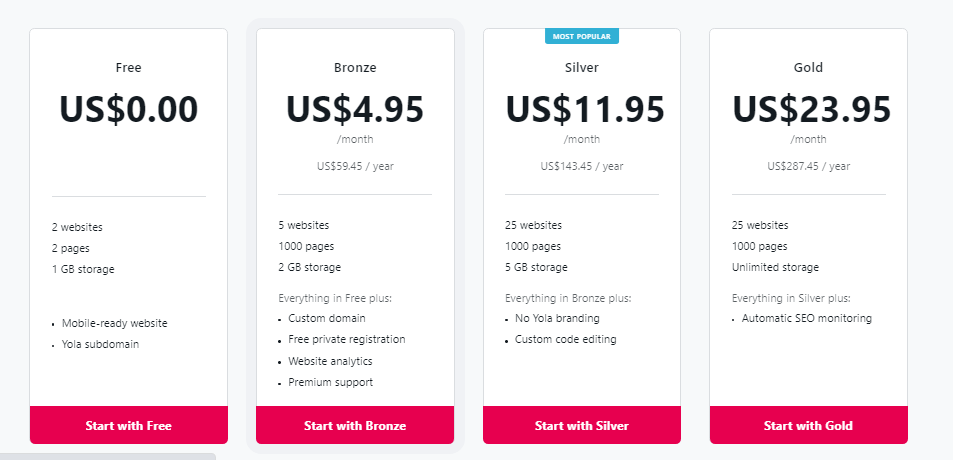The image size is (953, 460).
Task: Select the Bronze plan title
Action: click(355, 68)
